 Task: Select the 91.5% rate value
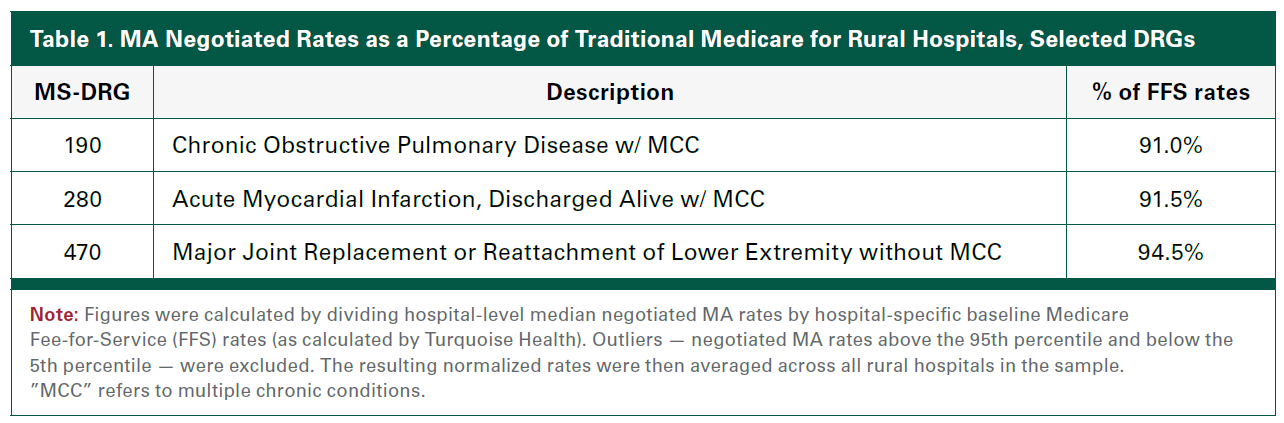1170,199
